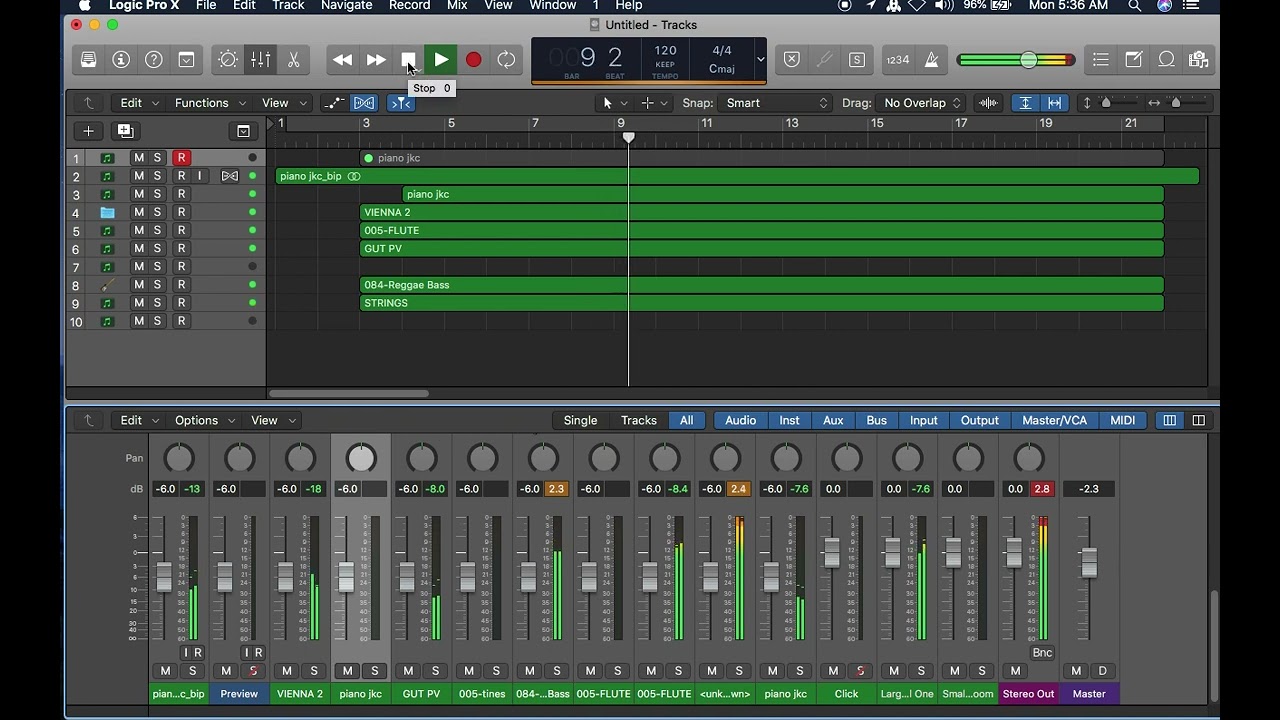Open the Library panel button
1280x720 pixels.
click(89, 60)
